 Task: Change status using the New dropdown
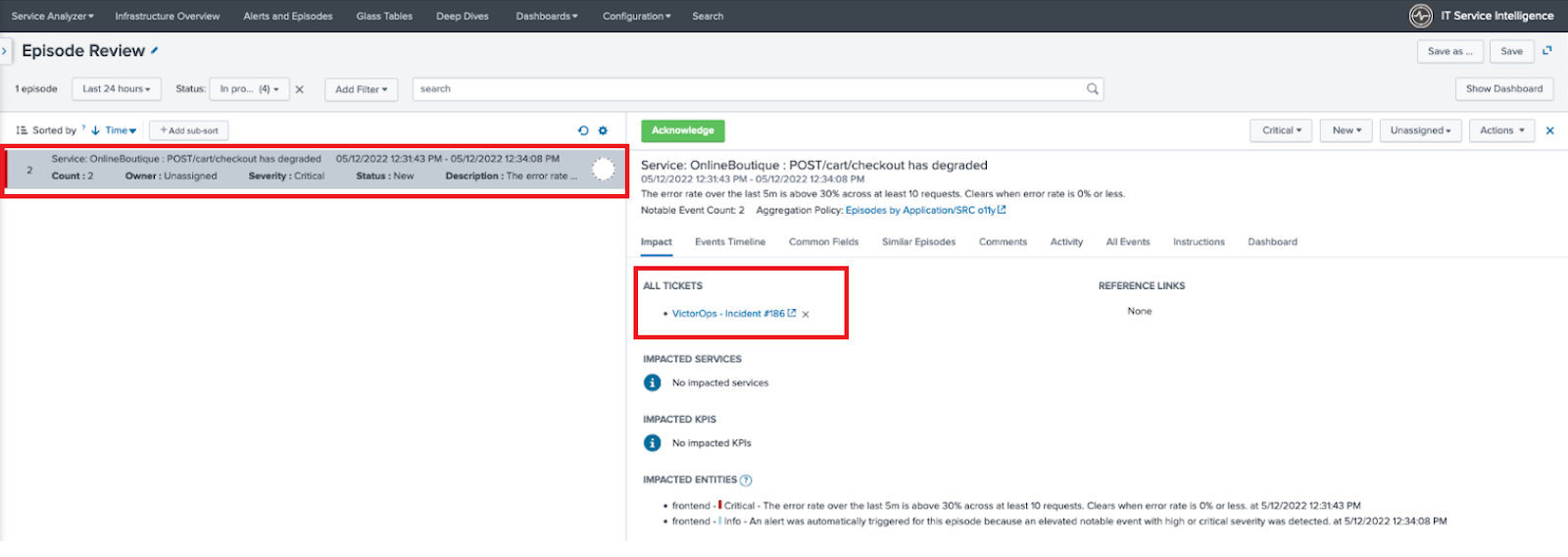(x=1347, y=130)
